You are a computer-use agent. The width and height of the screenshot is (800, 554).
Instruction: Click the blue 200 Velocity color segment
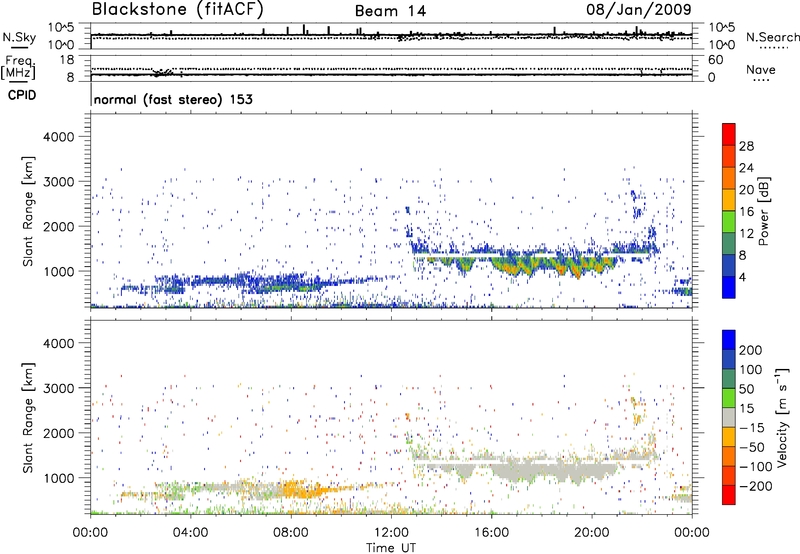point(729,340)
